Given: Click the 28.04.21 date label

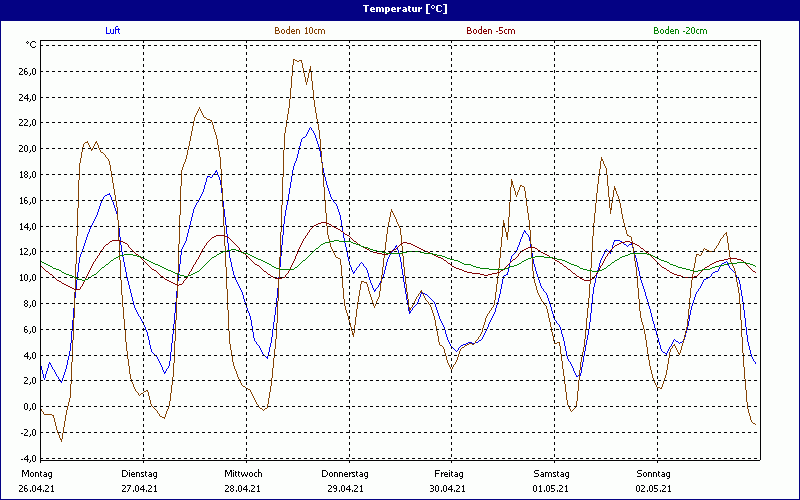Looking at the screenshot, I should pos(242,488).
